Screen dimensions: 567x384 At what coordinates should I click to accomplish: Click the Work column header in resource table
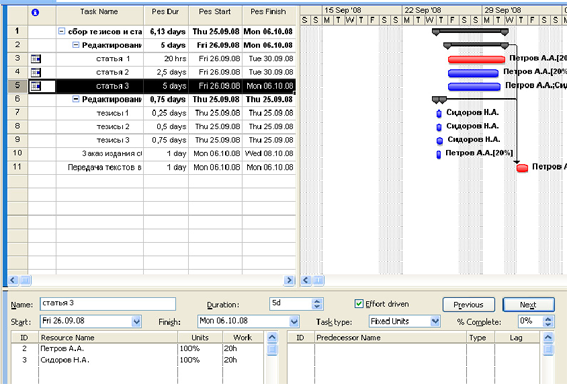click(x=243, y=338)
